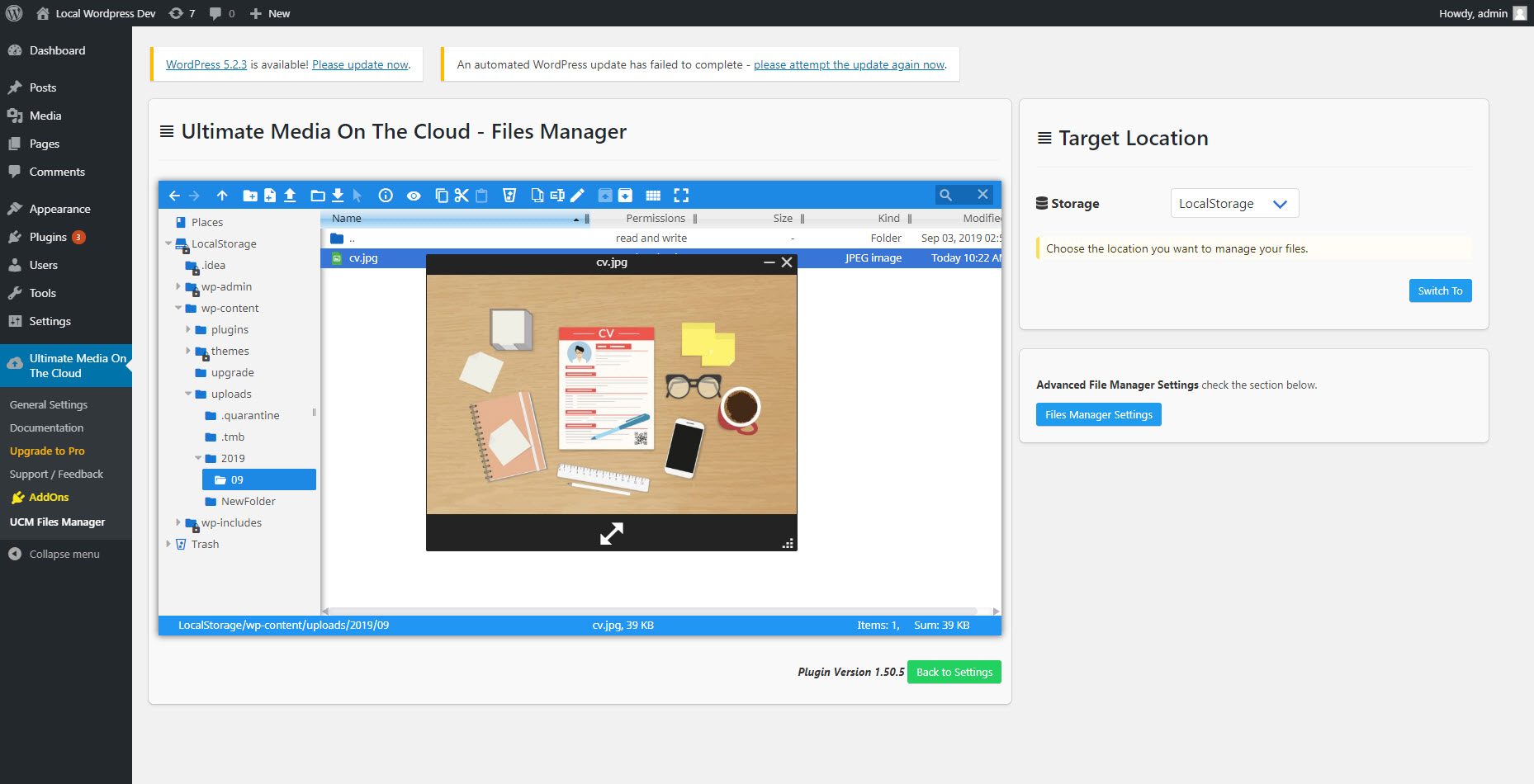Viewport: 1534px width, 784px height.
Task: Rename the selected file via toolbar
Action: (557, 196)
